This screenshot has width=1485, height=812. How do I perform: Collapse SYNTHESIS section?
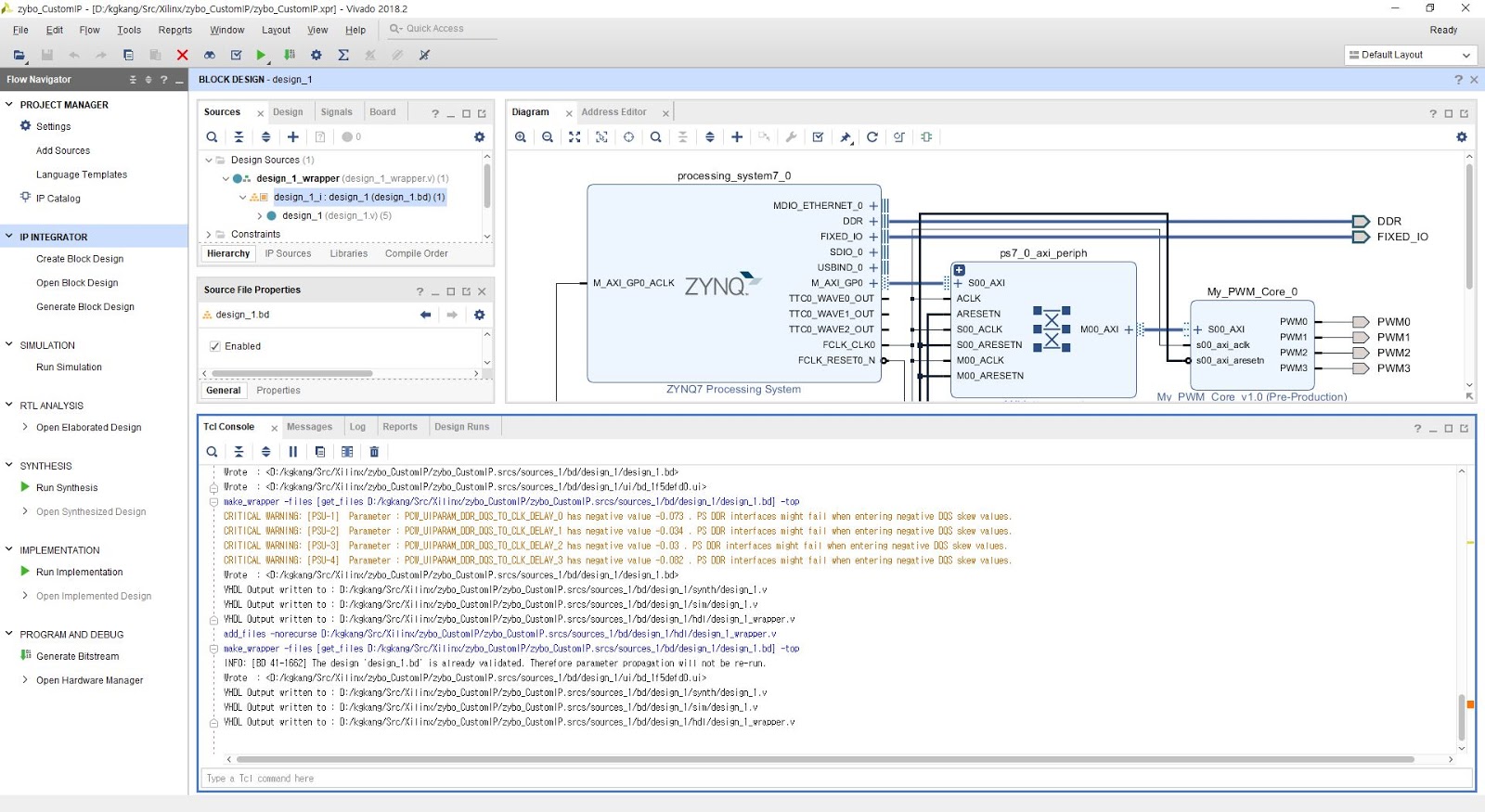pyautogui.click(x=9, y=466)
